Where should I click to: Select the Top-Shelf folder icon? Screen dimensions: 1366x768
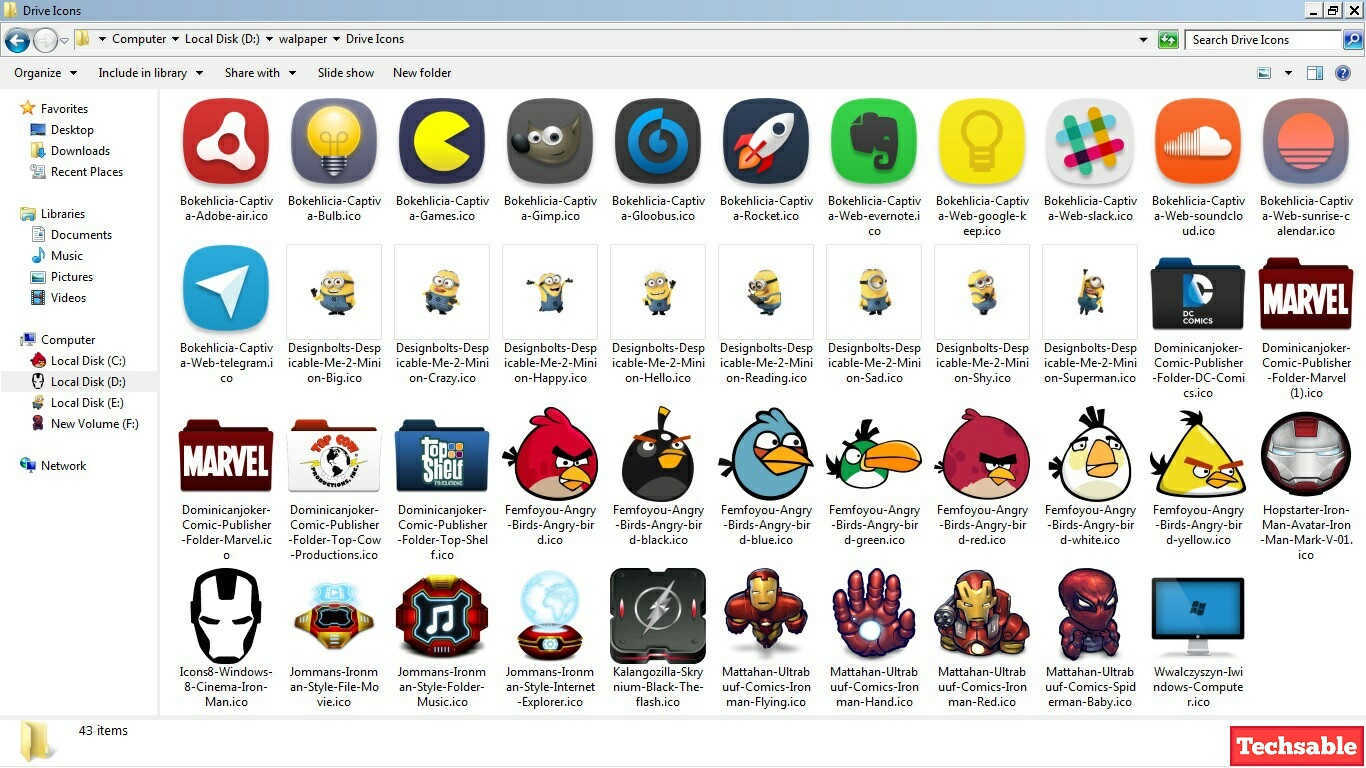pos(442,455)
